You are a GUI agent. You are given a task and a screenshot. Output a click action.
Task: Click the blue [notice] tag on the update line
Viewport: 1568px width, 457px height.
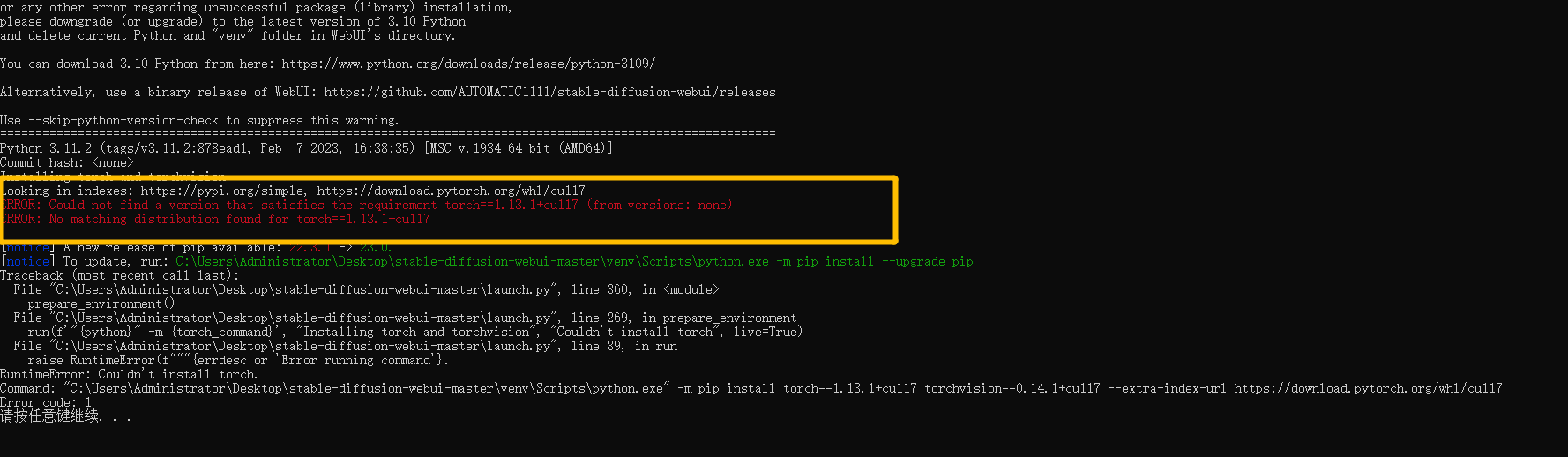27,261
